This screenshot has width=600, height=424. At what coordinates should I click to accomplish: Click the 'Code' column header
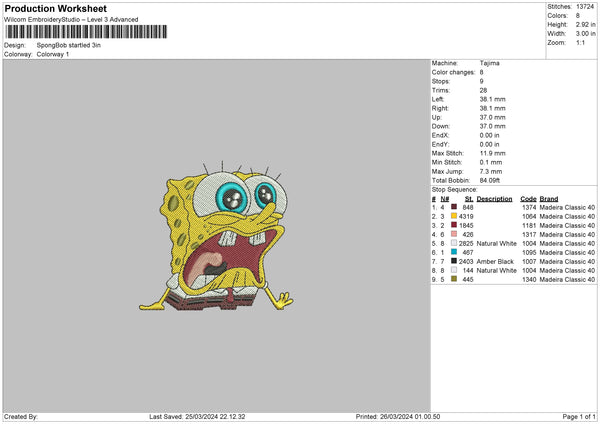pyautogui.click(x=528, y=199)
